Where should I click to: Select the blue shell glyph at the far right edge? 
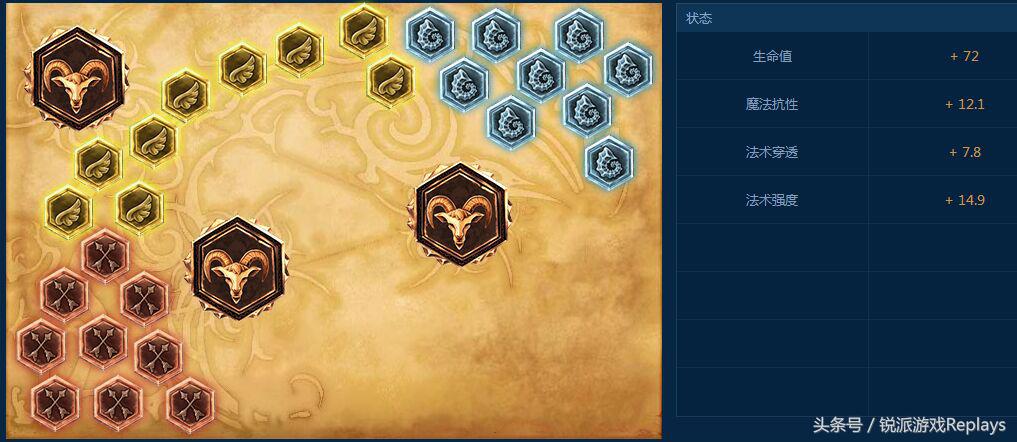pyautogui.click(x=628, y=69)
